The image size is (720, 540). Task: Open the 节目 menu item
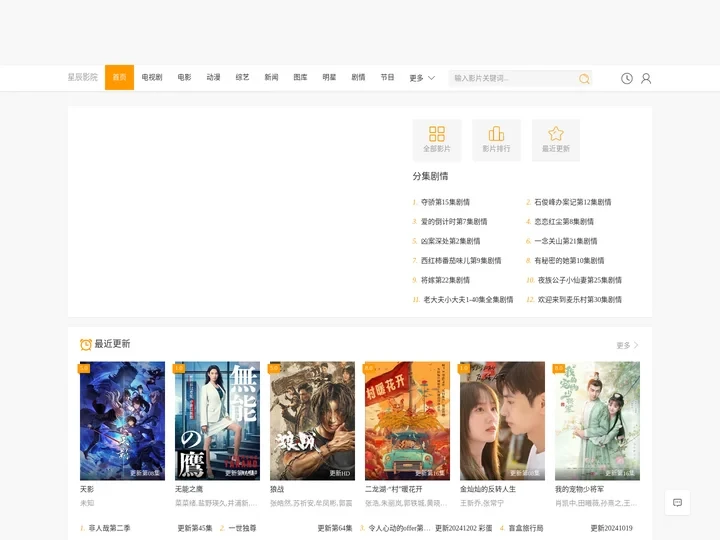(387, 77)
